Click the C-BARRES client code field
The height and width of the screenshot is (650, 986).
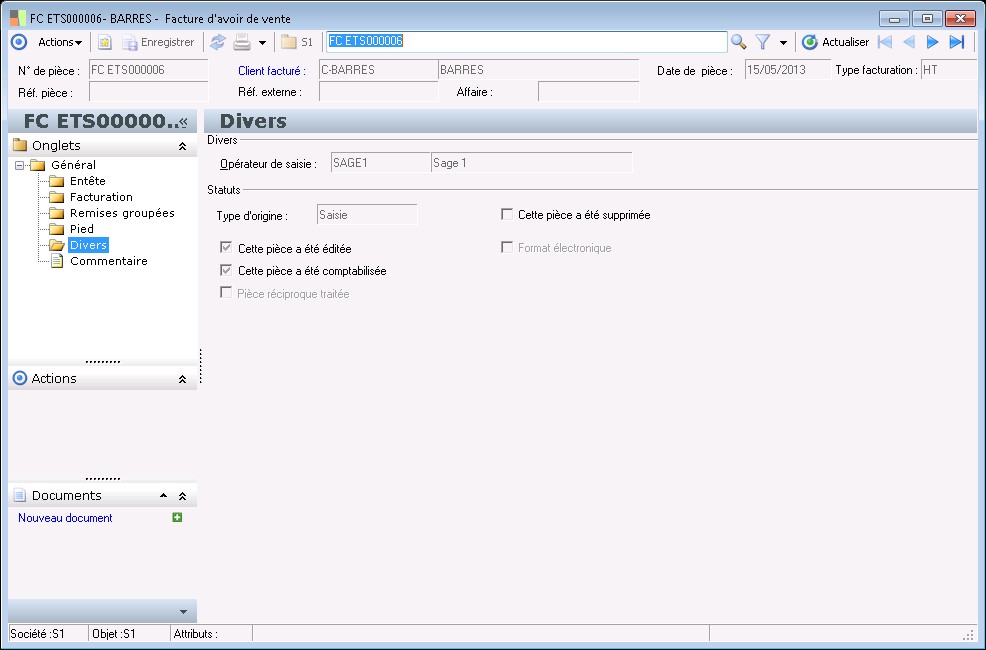[x=378, y=70]
